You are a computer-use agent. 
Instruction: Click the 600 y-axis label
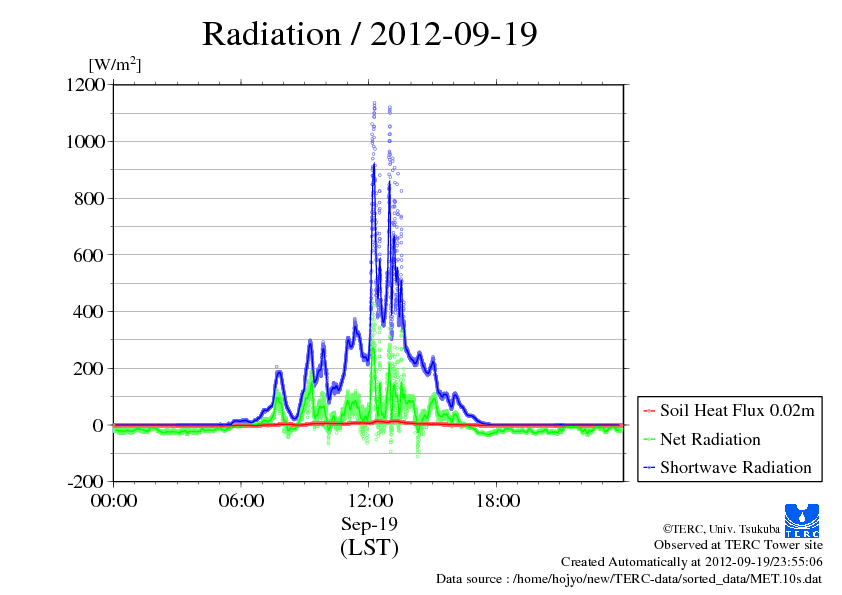[89, 255]
